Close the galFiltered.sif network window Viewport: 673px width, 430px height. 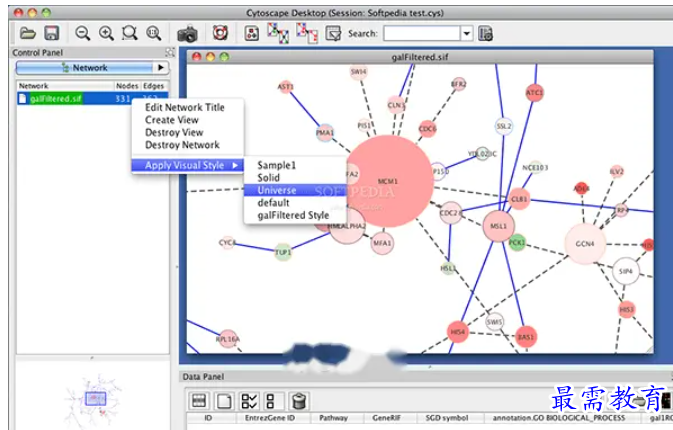coord(197,57)
